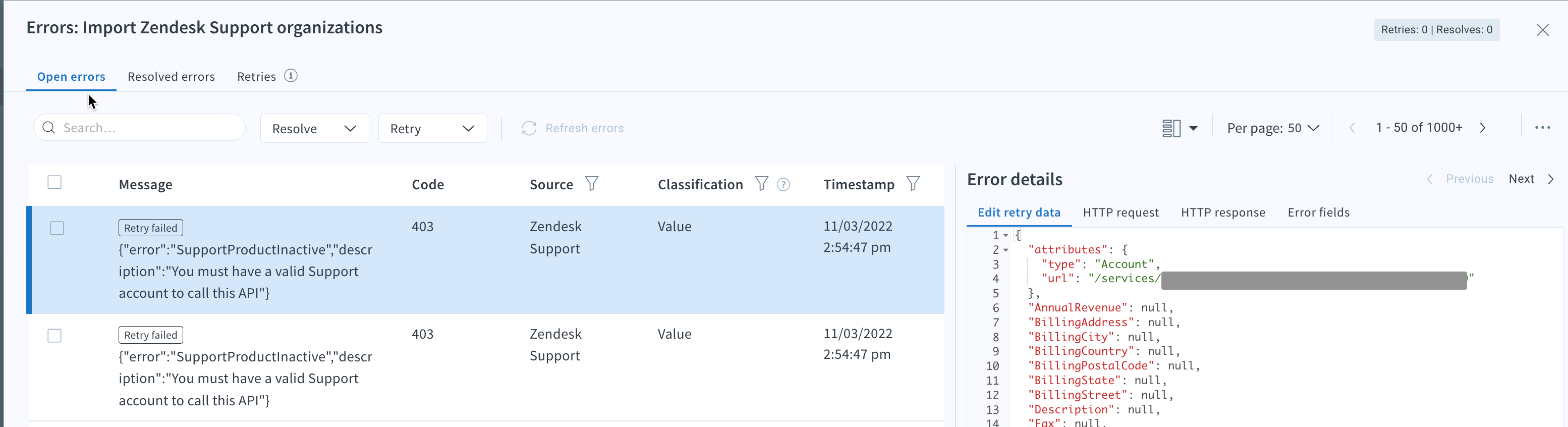
Task: Click the Refresh errors button
Action: point(573,128)
